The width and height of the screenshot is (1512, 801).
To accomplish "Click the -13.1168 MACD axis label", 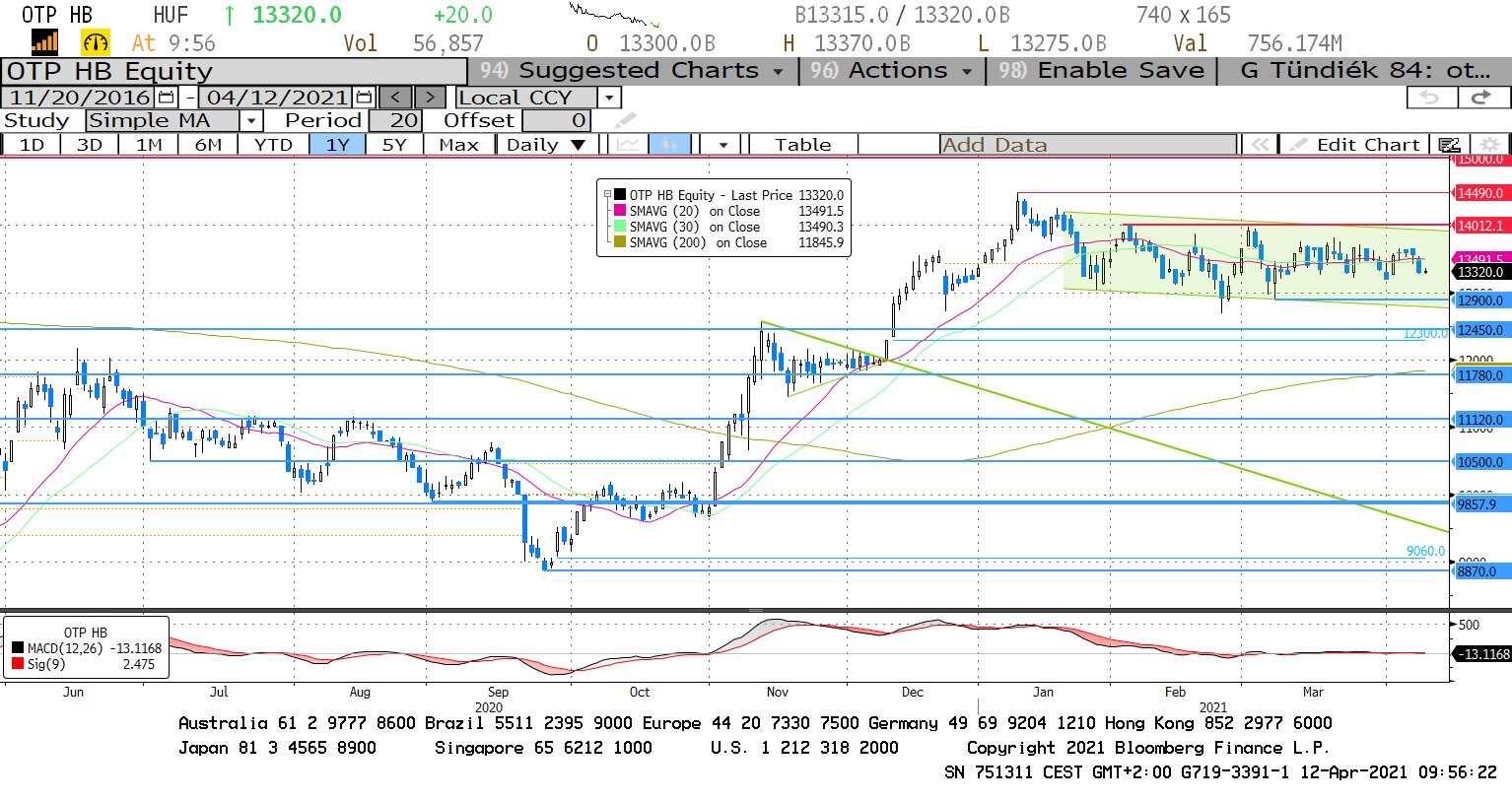I will point(1482,654).
